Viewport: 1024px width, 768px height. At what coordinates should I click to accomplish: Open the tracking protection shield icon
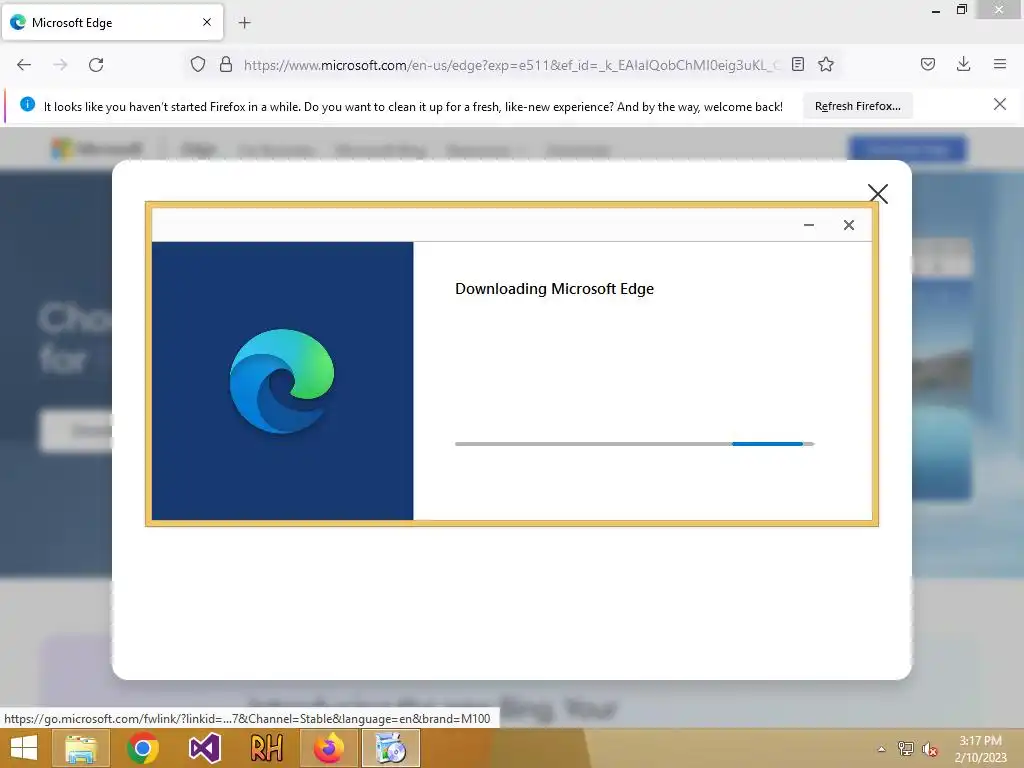198,64
